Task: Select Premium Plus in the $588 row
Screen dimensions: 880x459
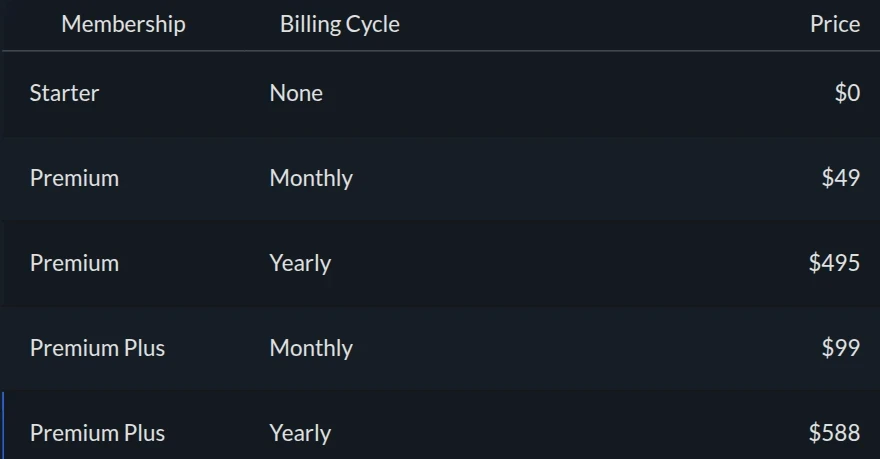Action: point(97,433)
